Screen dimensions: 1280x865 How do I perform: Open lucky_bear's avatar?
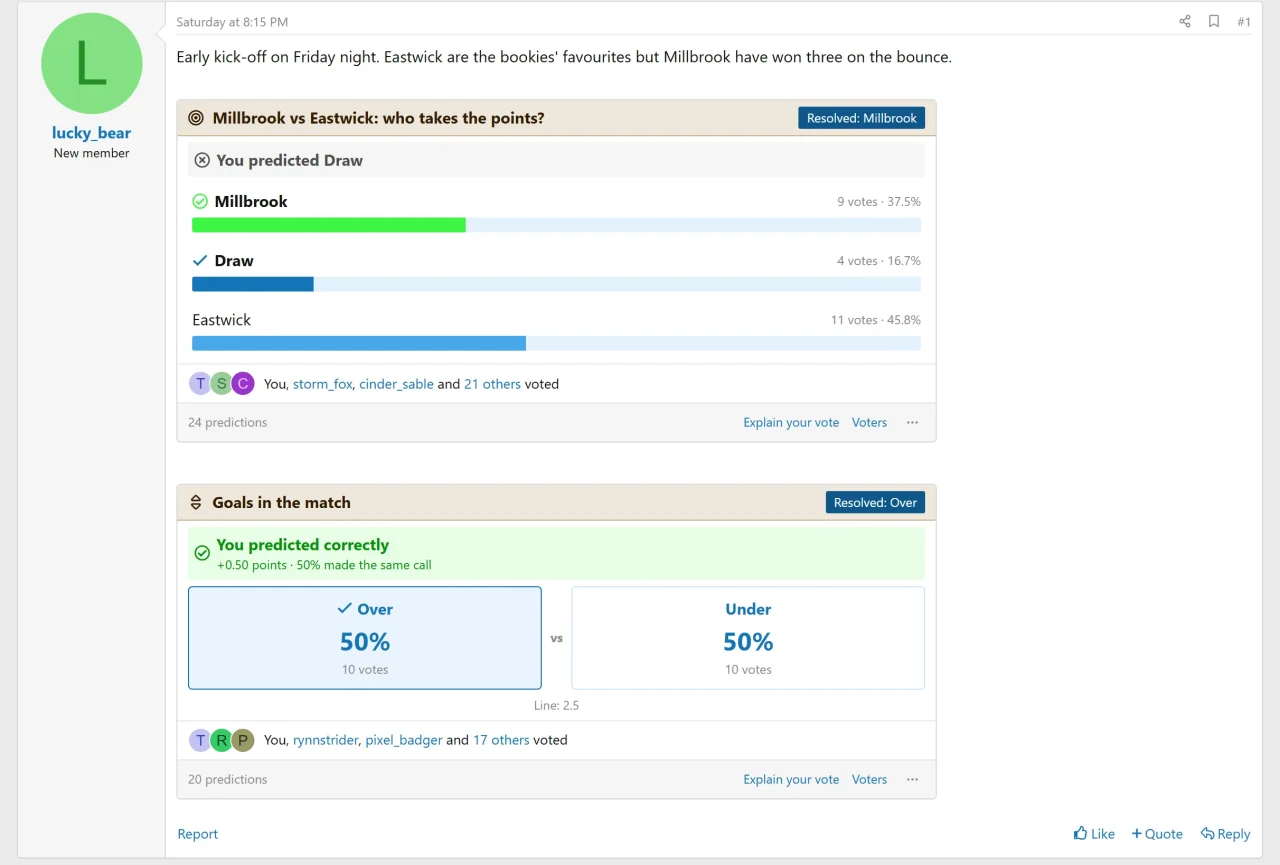point(91,63)
